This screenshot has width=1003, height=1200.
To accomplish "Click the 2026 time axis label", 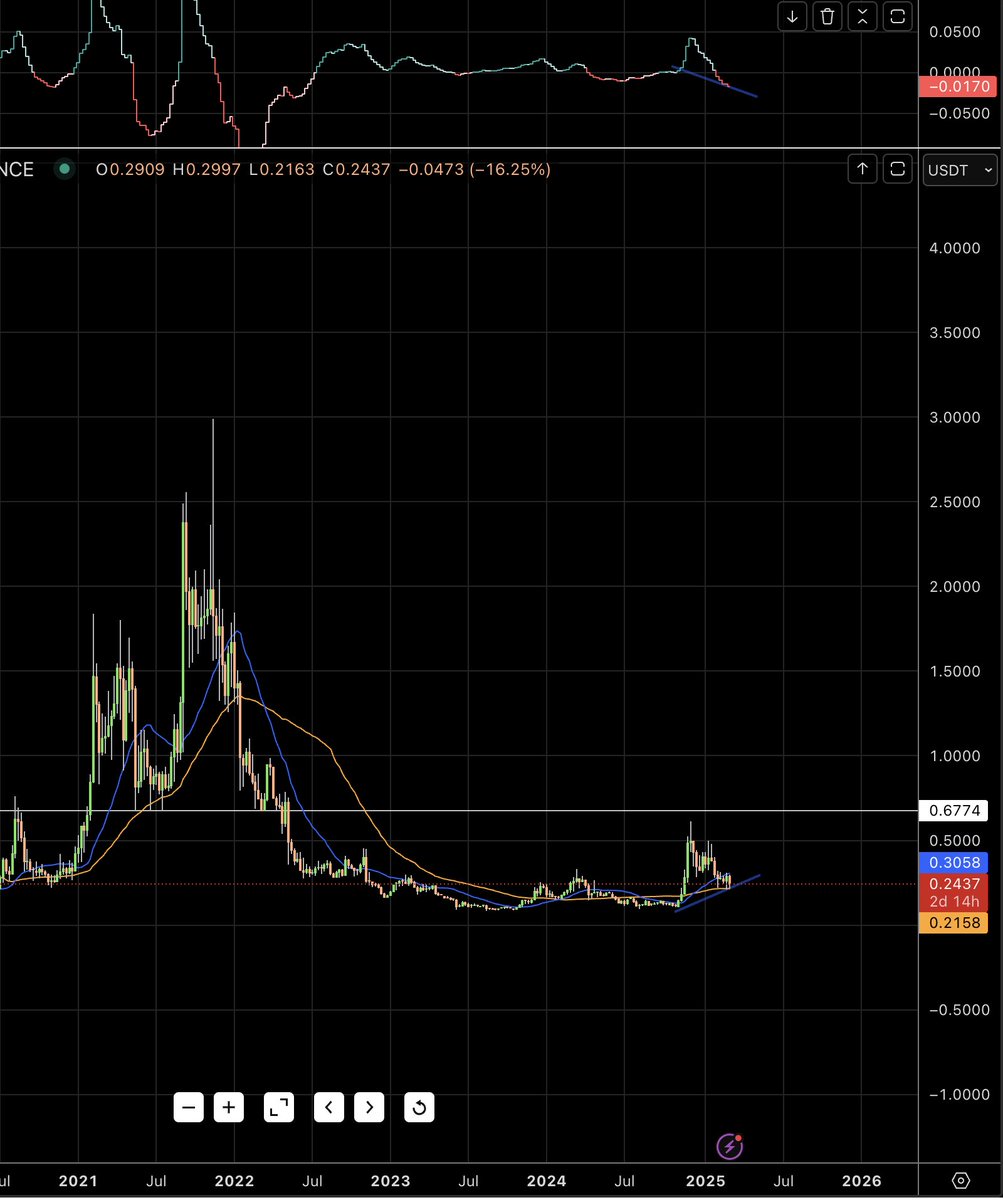I will point(860,1181).
